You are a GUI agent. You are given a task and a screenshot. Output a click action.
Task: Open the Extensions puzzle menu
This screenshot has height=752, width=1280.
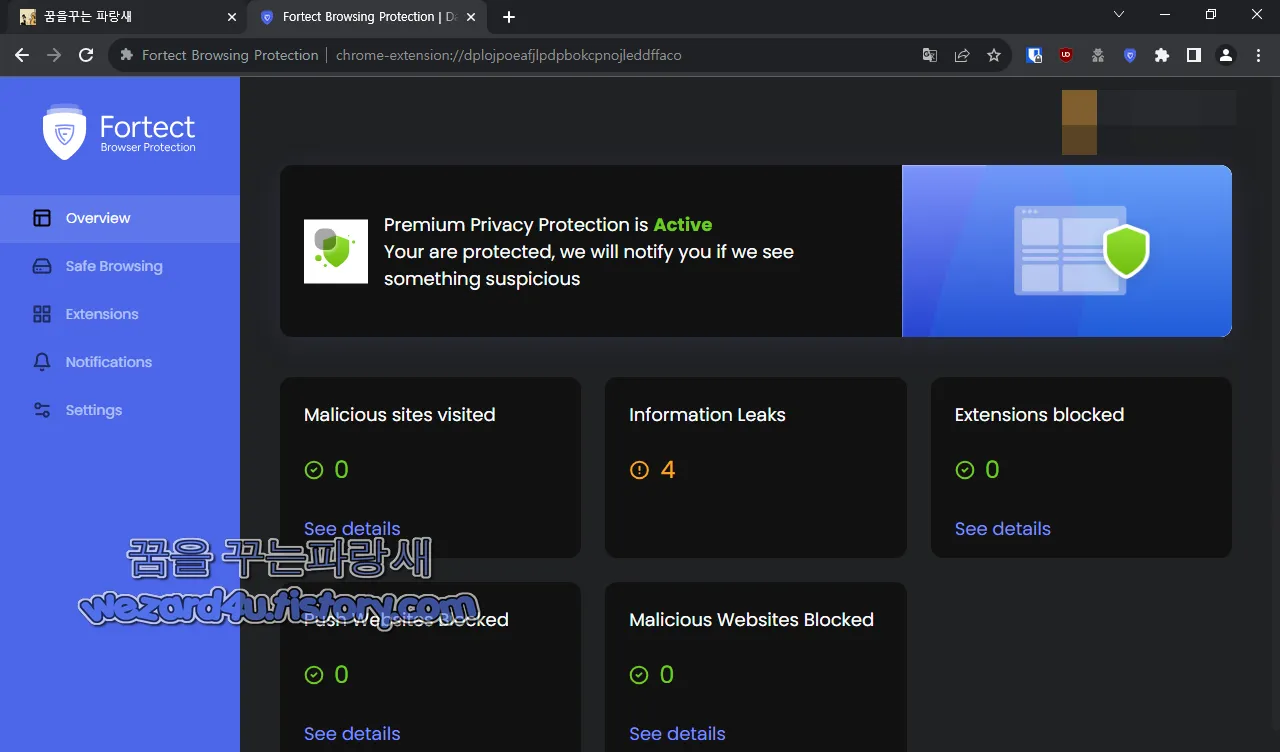(x=1162, y=55)
